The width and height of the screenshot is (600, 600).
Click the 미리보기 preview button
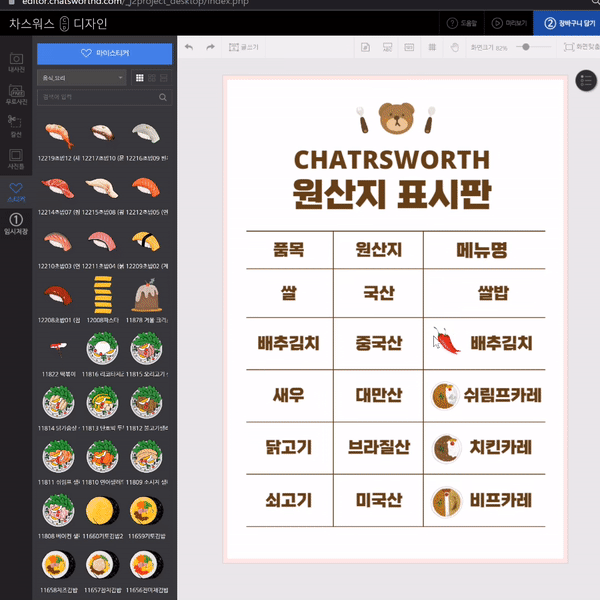509,23
